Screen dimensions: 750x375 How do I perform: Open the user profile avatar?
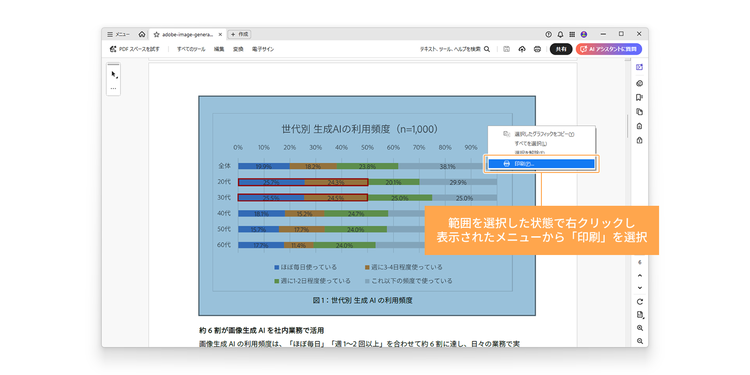coord(584,34)
